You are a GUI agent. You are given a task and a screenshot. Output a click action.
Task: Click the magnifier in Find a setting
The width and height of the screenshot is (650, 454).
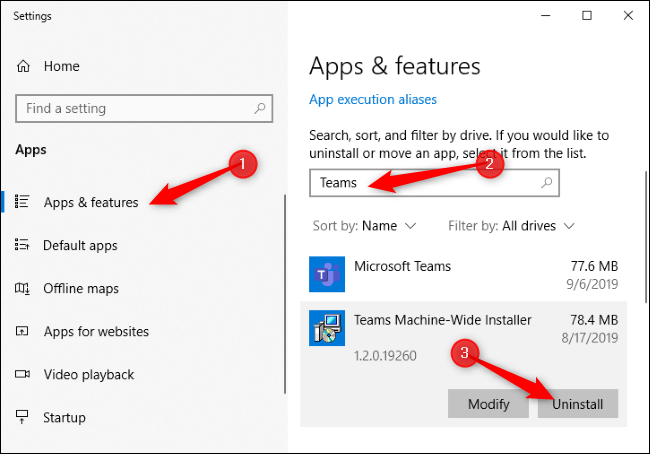tap(260, 108)
